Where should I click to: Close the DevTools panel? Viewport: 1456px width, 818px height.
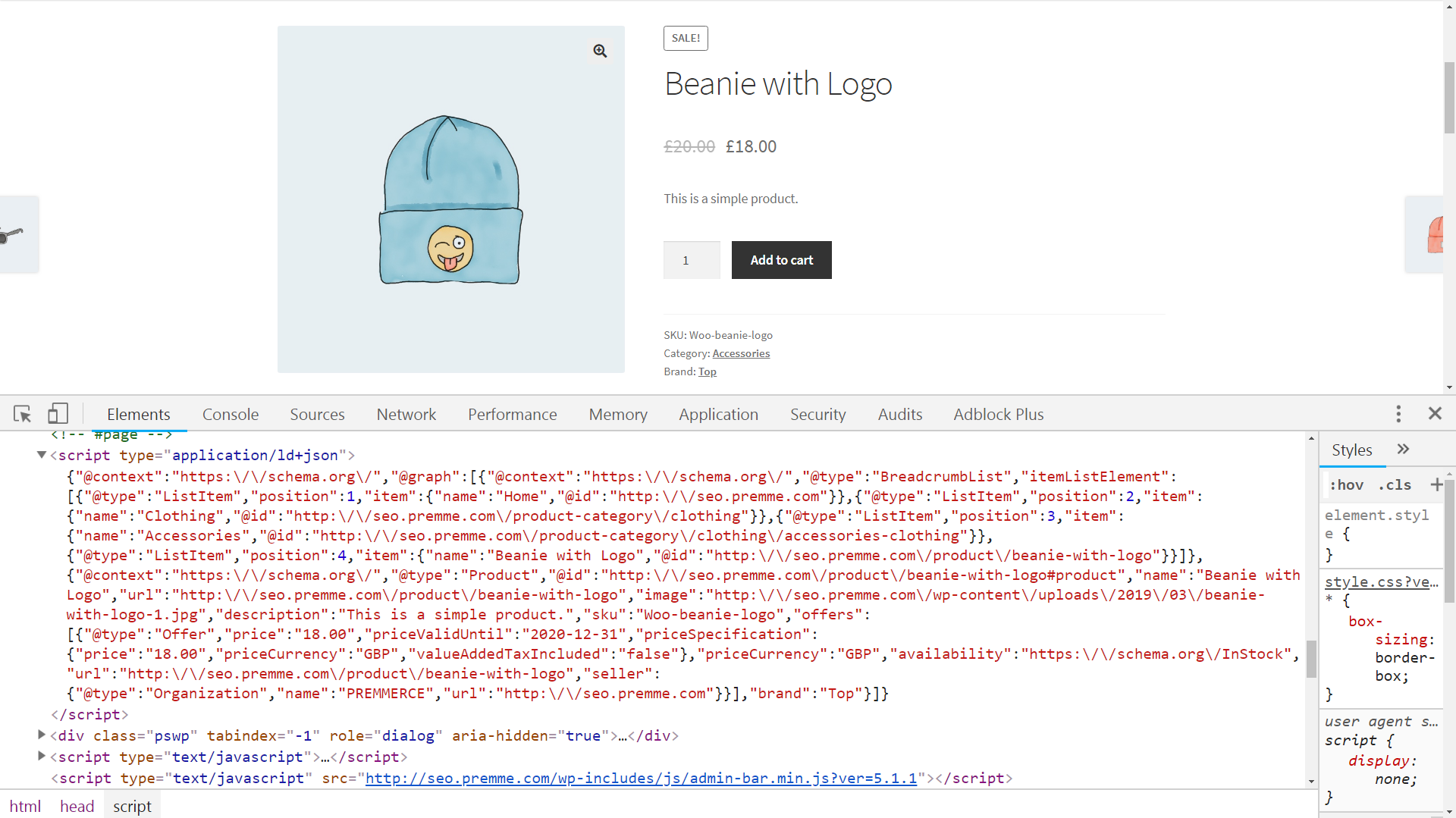point(1435,413)
